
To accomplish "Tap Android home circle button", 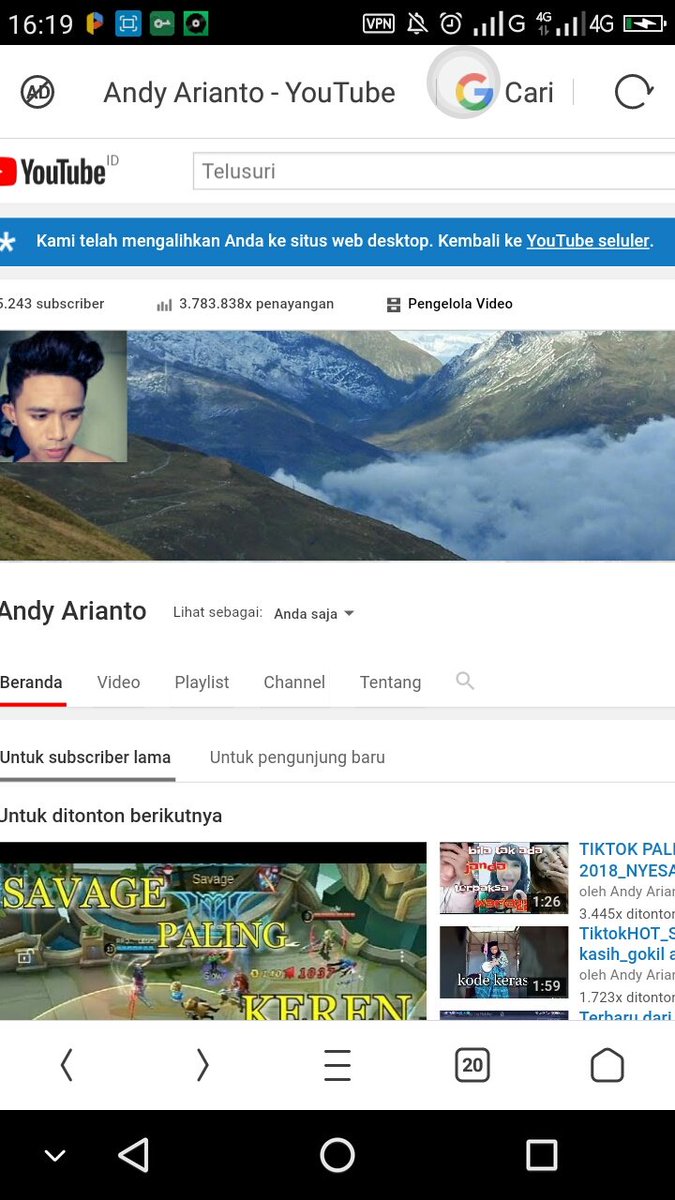I will pyautogui.click(x=337, y=1155).
